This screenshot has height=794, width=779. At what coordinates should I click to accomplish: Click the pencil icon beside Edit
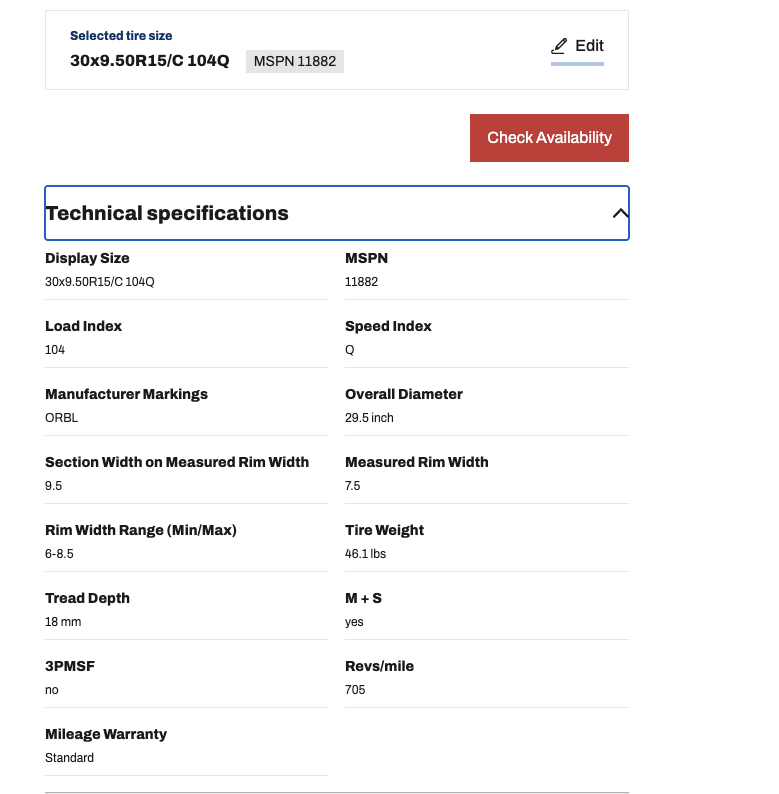pos(559,46)
